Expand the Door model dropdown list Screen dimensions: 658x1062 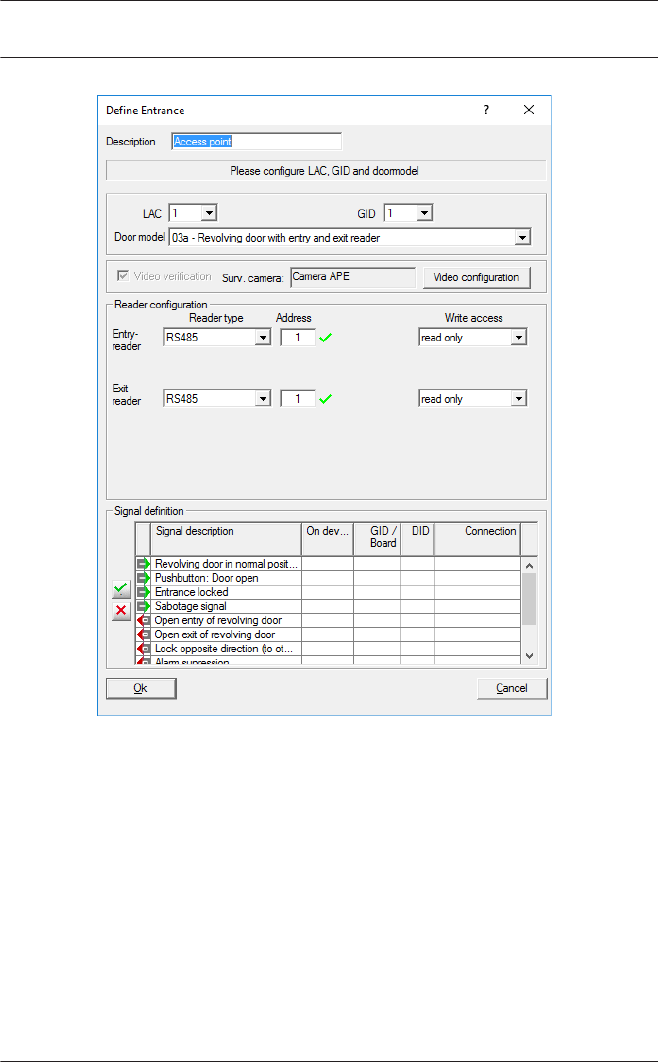[522, 238]
